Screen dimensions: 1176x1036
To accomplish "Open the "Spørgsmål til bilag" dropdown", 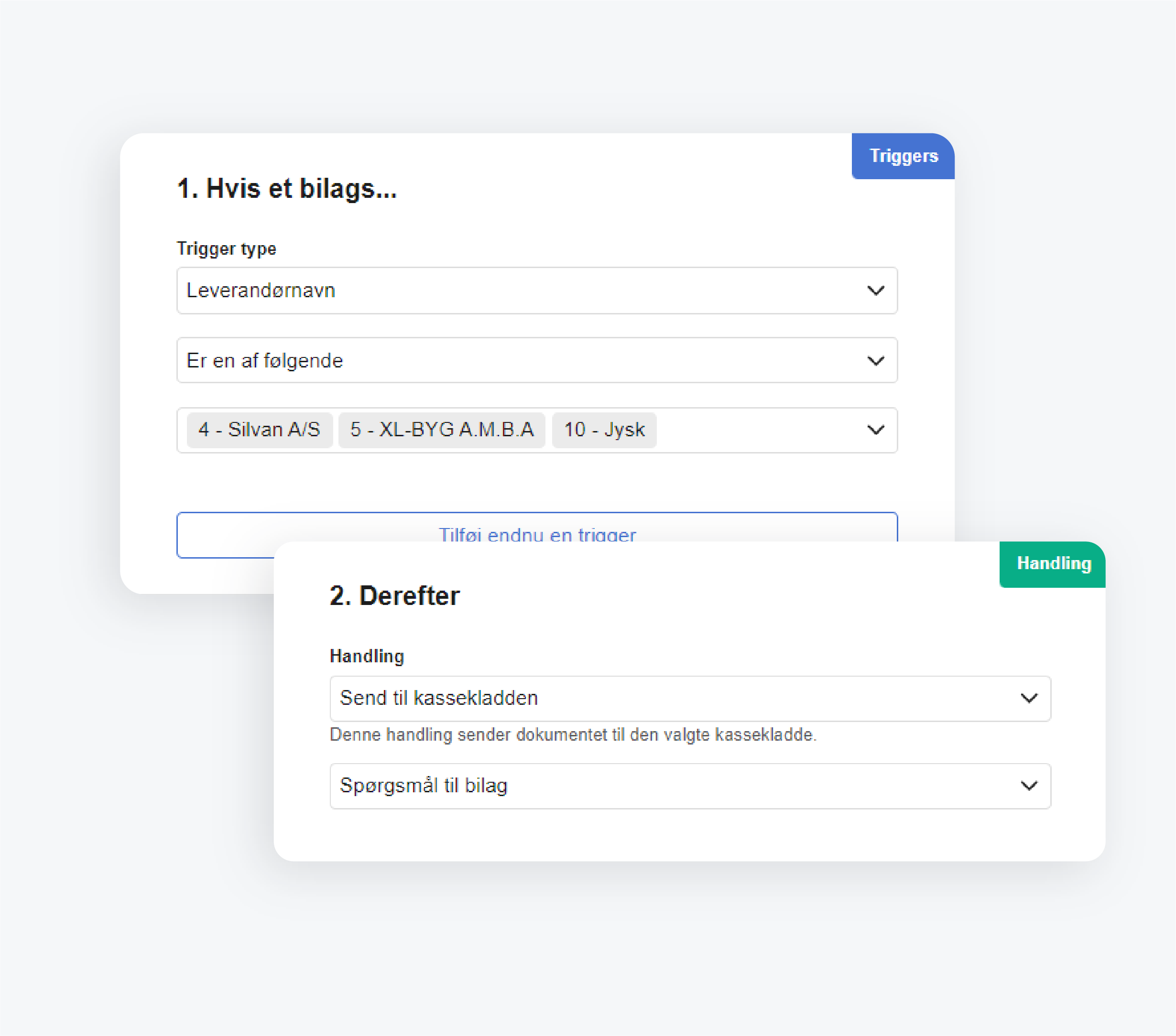I will (690, 787).
